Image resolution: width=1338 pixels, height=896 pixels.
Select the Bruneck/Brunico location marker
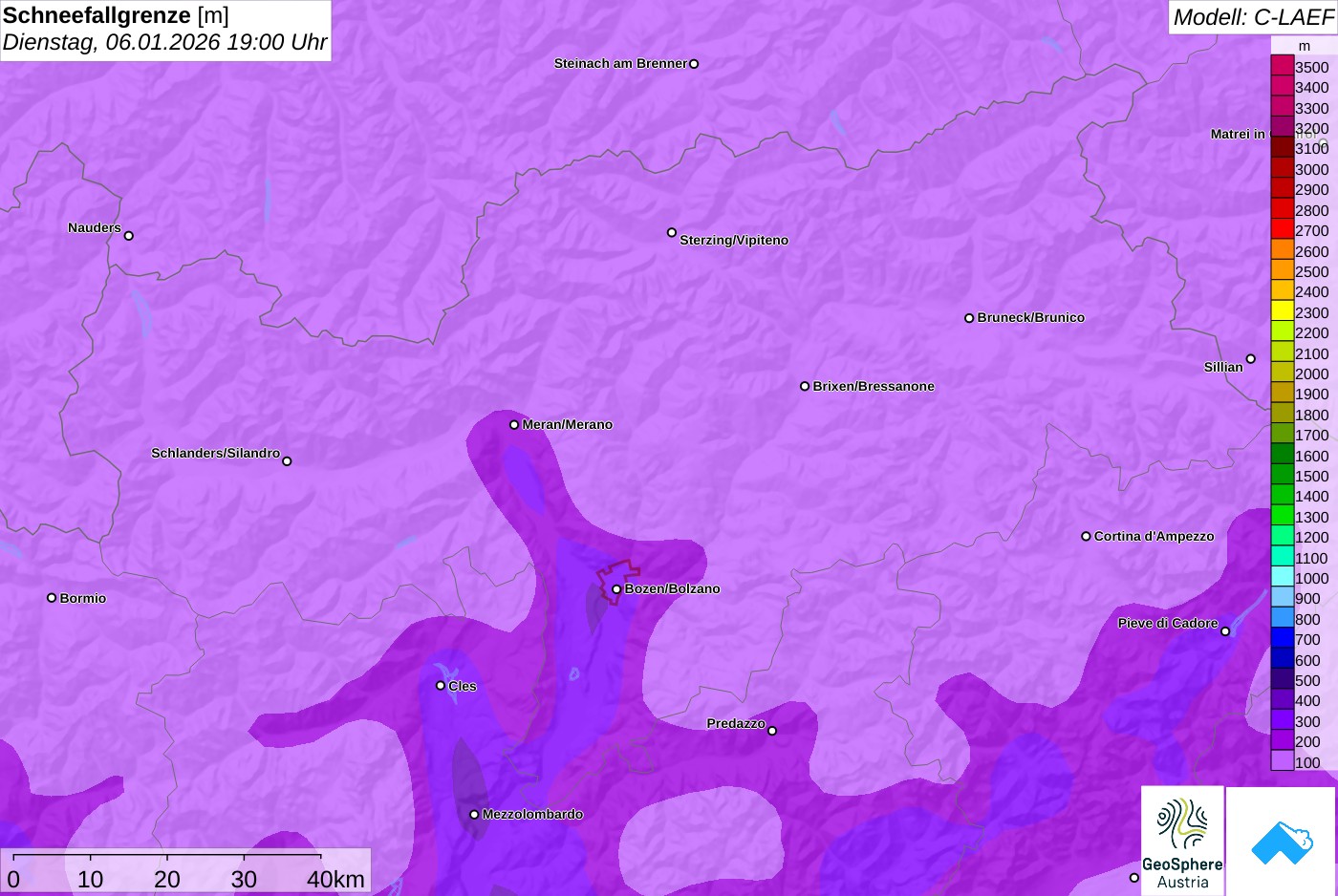pos(969,318)
